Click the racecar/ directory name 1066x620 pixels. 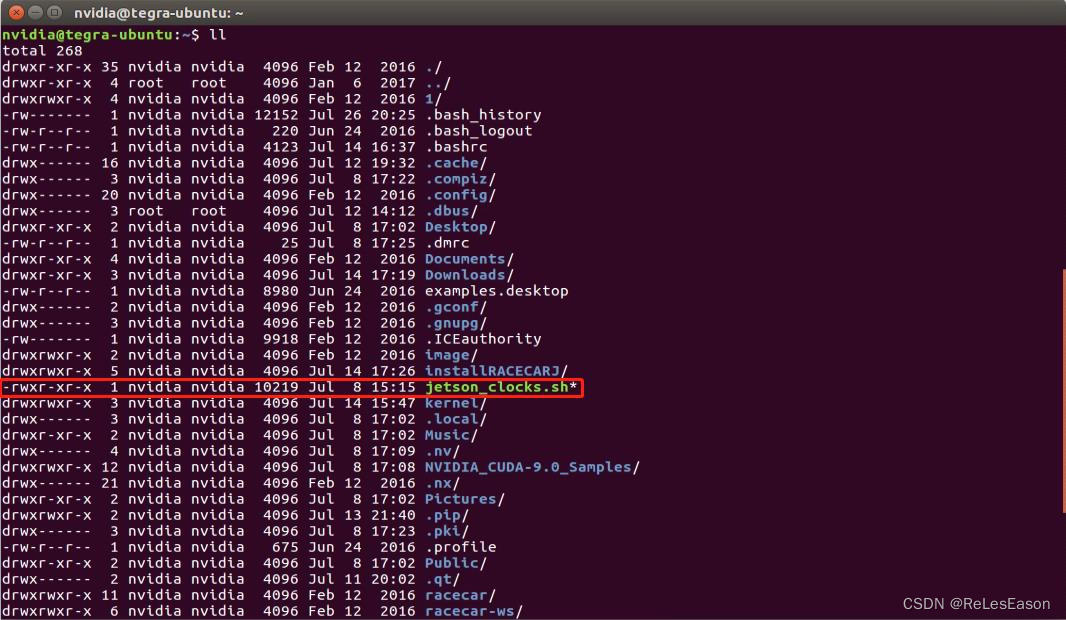tap(460, 595)
